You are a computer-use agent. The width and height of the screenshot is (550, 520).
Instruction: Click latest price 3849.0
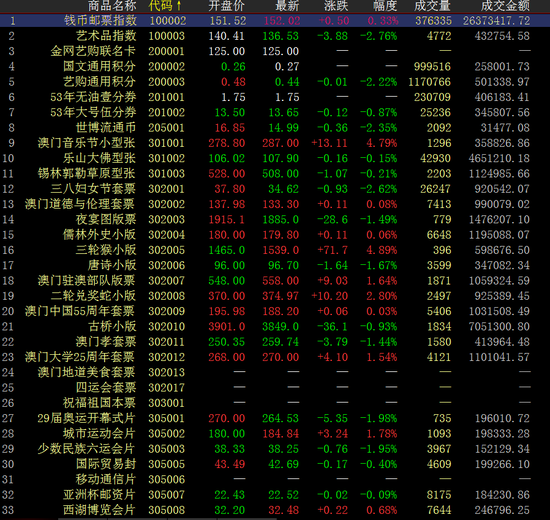point(281,327)
